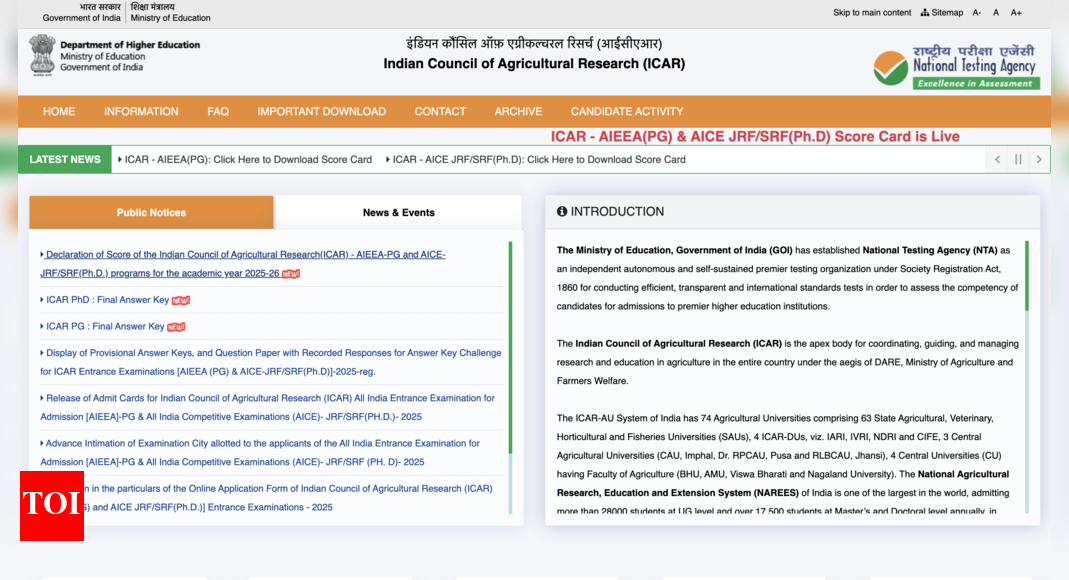The height and width of the screenshot is (580, 1069).
Task: Open the INFORMATION menu
Action: click(x=141, y=111)
